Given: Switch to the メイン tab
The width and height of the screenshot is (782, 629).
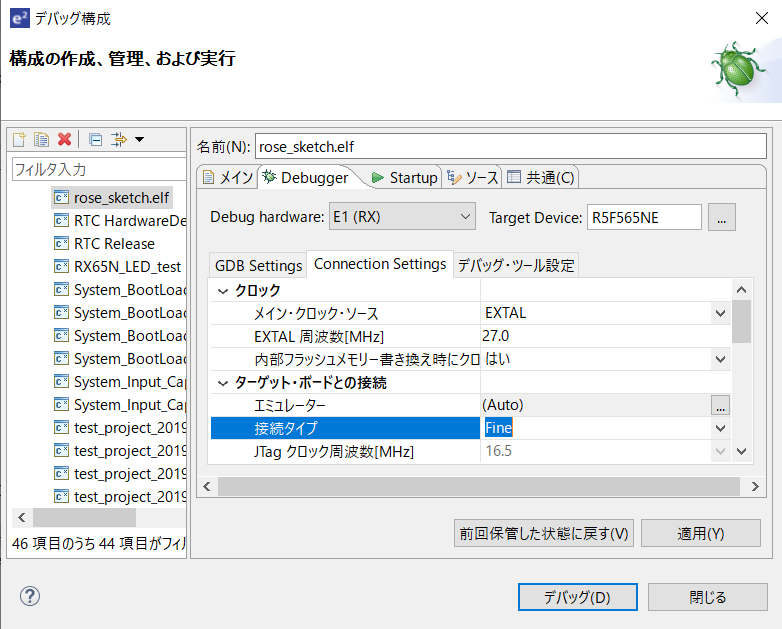Looking at the screenshot, I should click(x=227, y=178).
